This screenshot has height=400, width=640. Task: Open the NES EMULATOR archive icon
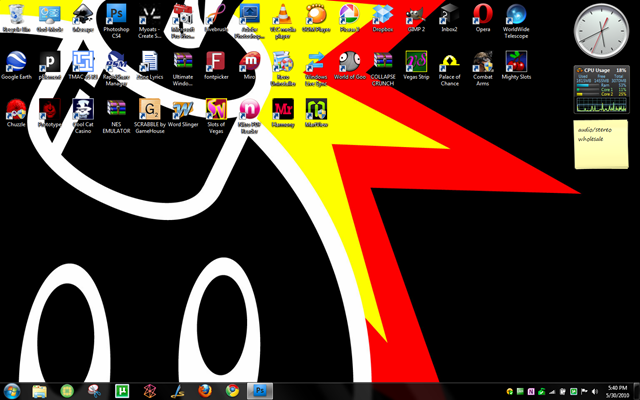click(x=116, y=116)
